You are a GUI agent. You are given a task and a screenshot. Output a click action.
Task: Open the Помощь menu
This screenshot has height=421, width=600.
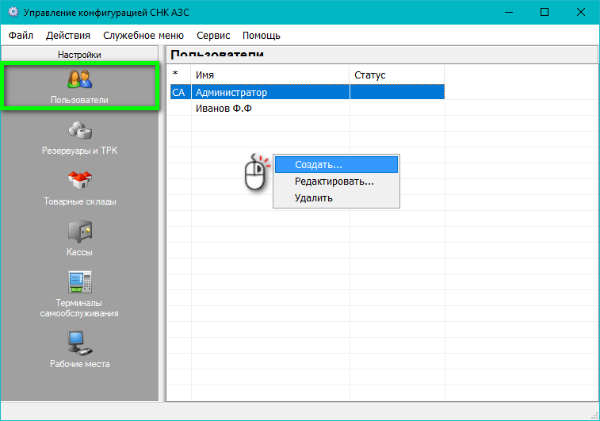tap(261, 35)
